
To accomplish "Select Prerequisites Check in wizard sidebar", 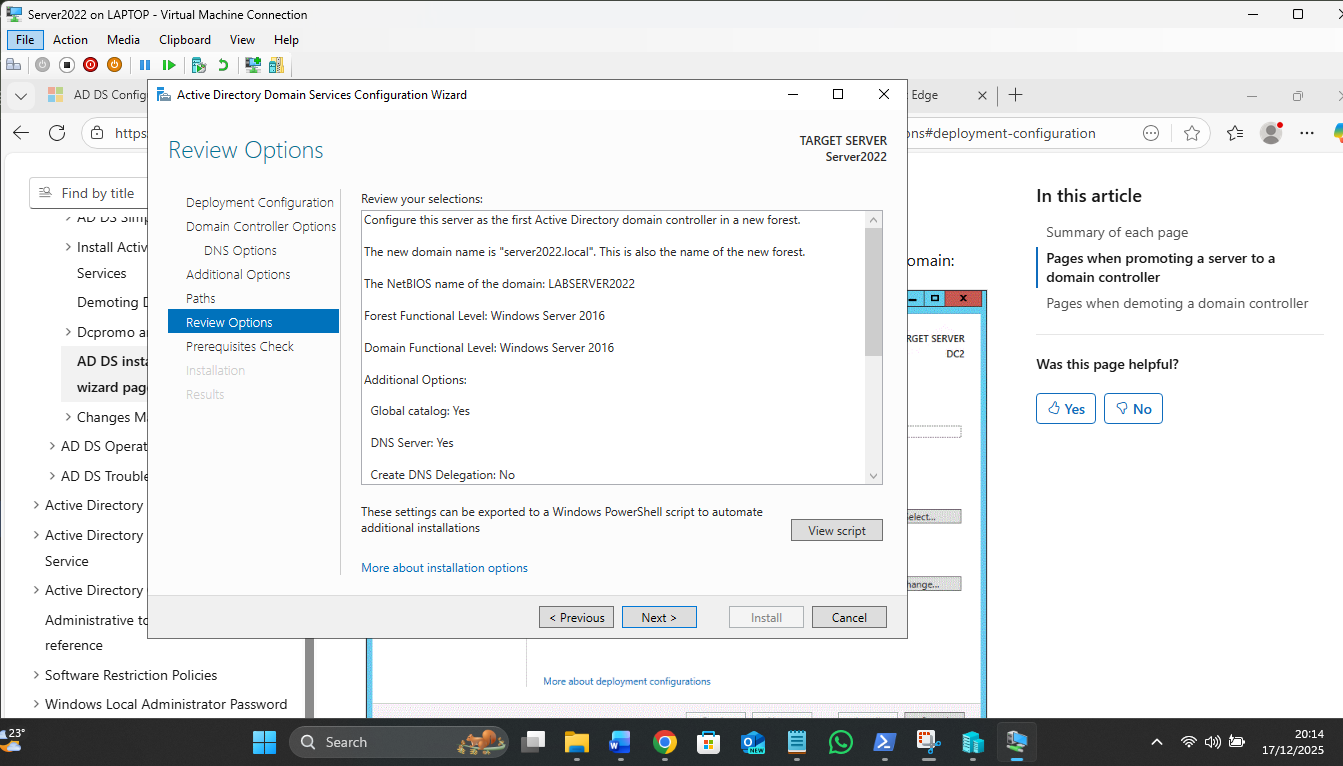I will click(240, 346).
